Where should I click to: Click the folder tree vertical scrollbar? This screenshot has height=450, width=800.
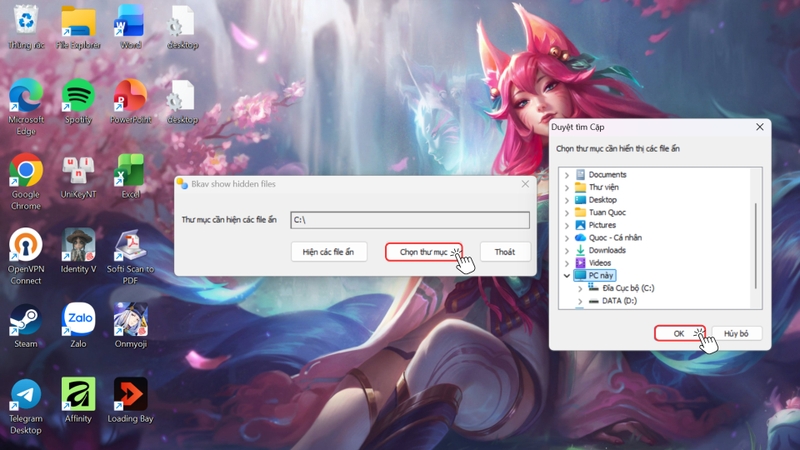(756, 245)
